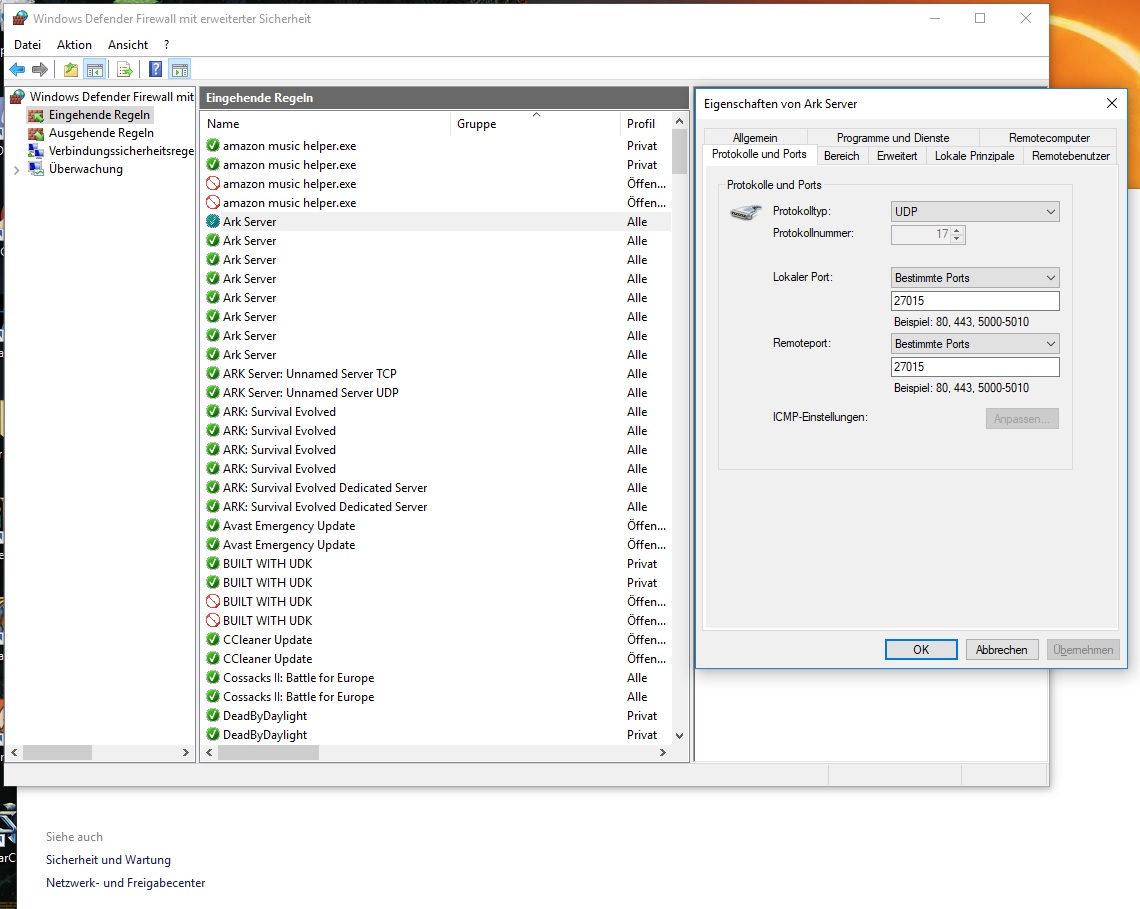Select the Protokolle und Ports tab
This screenshot has height=909, width=1140.
point(759,154)
